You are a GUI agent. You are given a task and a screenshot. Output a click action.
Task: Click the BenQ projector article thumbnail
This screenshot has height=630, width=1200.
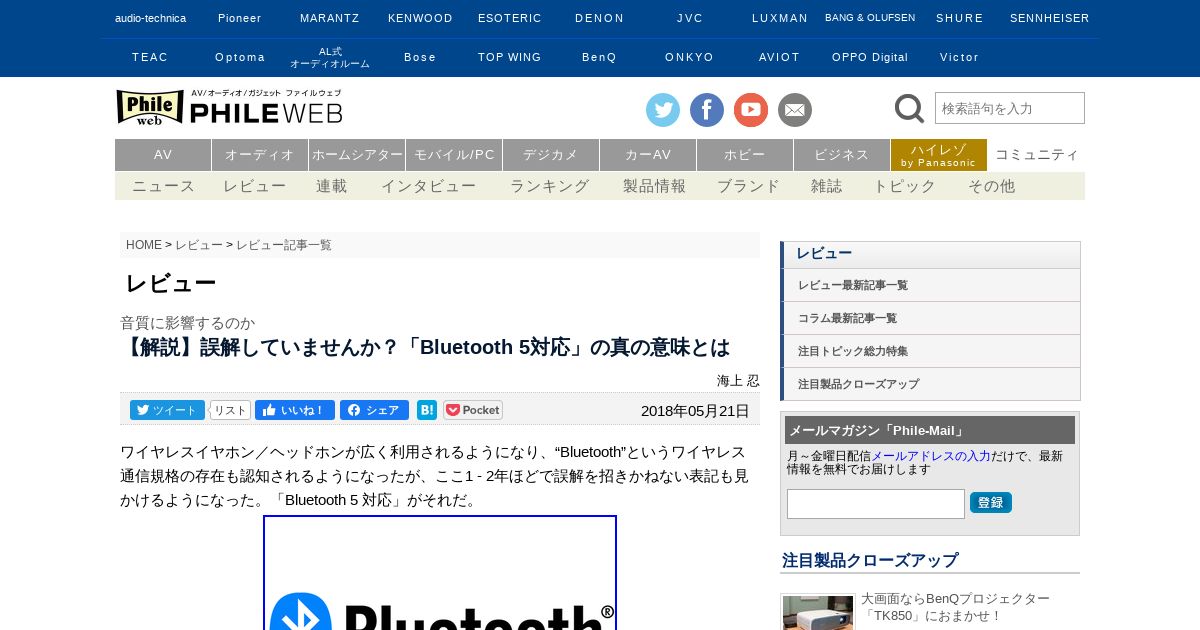tap(818, 612)
